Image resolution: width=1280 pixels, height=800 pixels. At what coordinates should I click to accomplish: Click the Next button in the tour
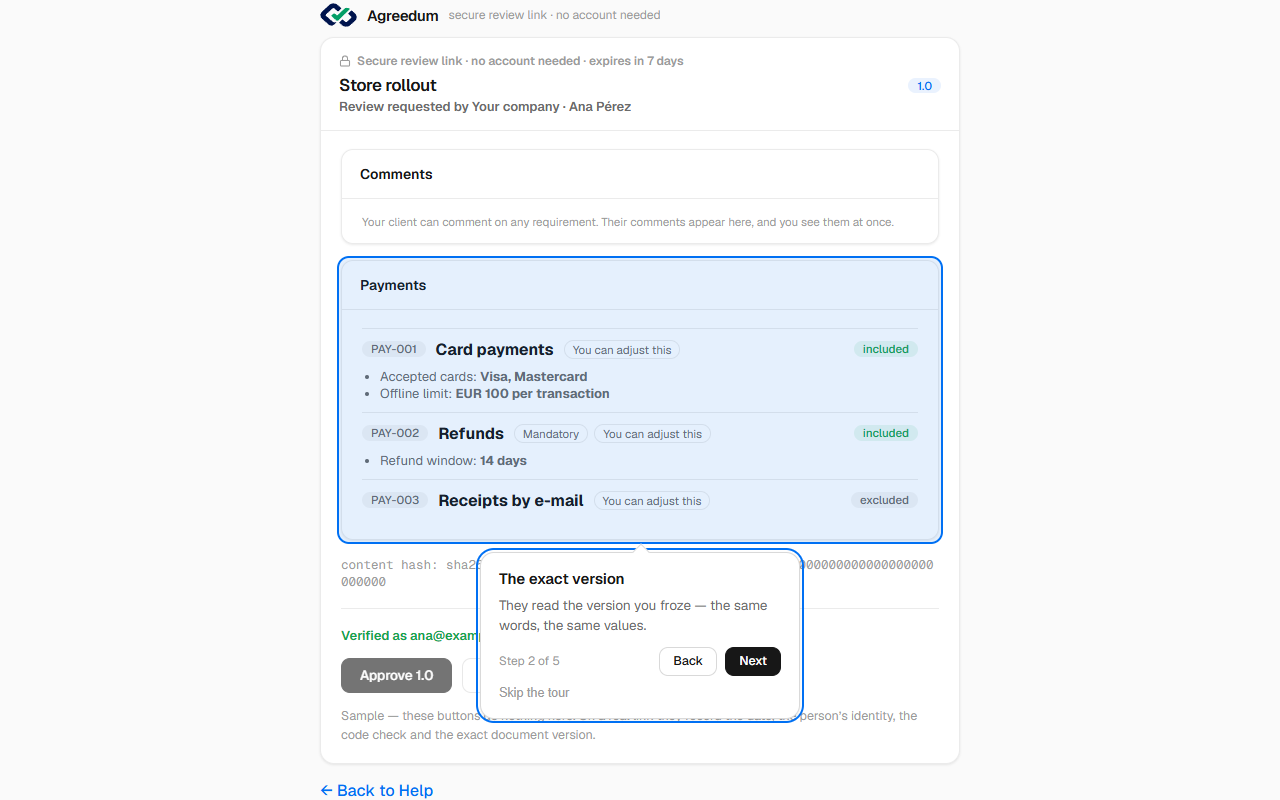[753, 661]
